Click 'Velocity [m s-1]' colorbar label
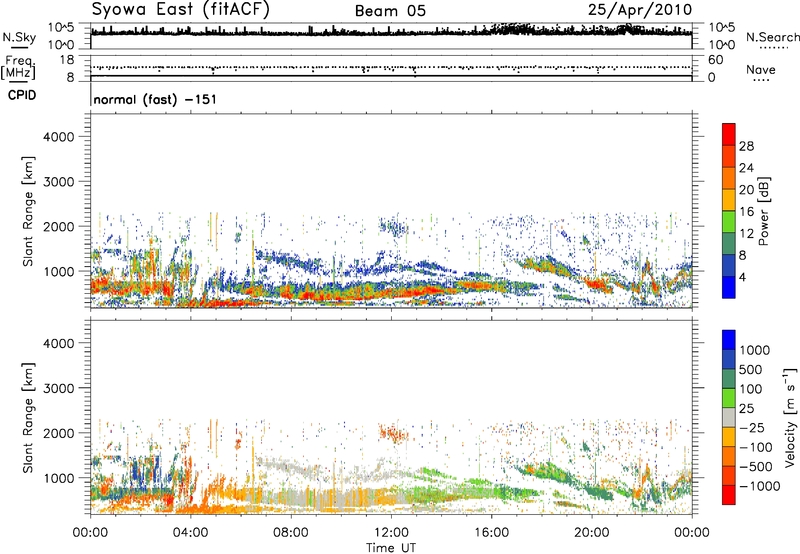 (x=790, y=417)
